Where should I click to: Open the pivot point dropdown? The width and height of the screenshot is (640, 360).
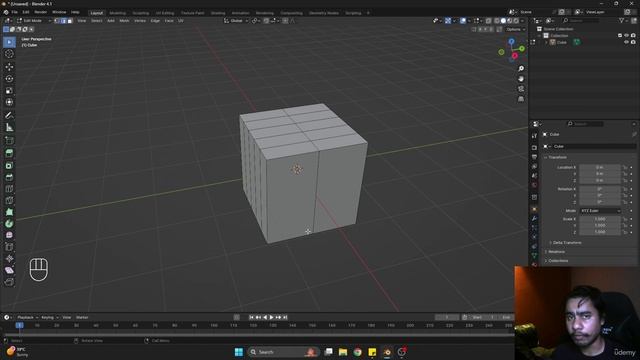[x=256, y=20]
